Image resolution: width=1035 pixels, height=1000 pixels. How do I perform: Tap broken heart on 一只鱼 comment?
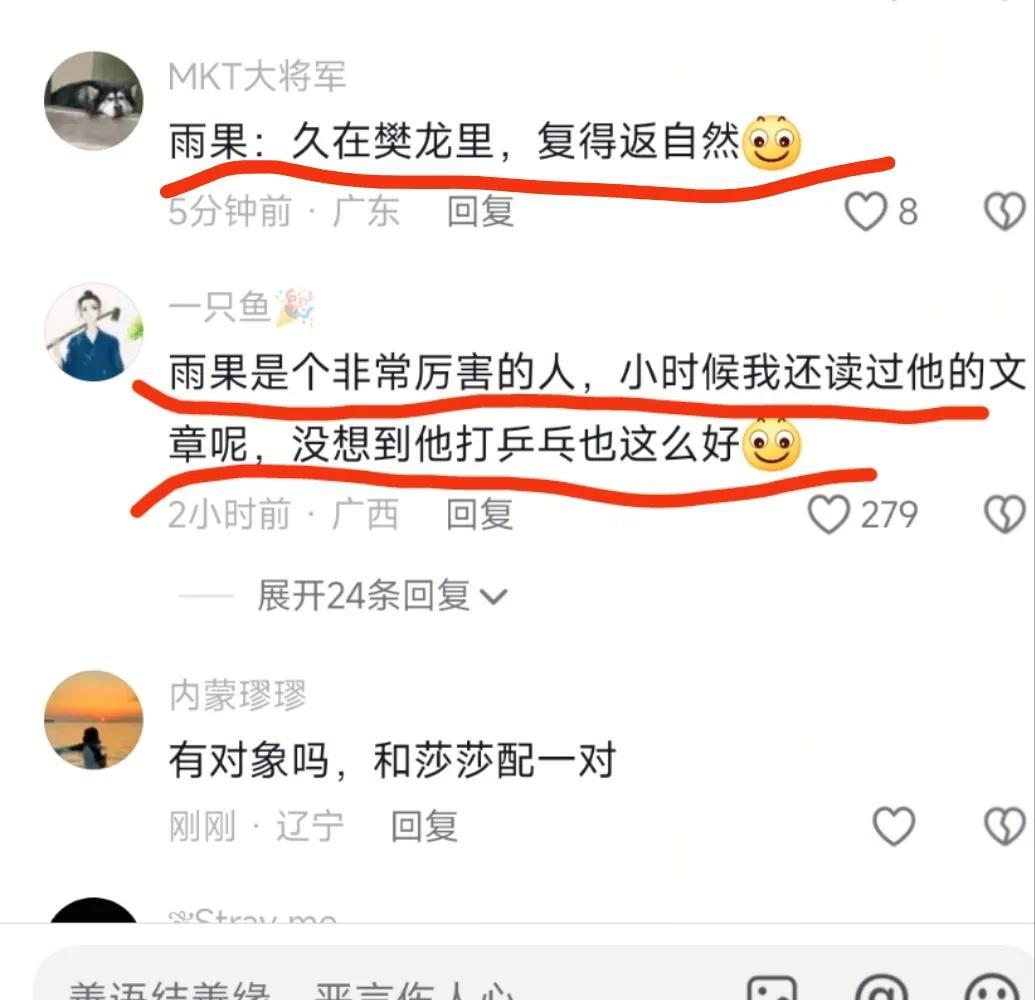pyautogui.click(x=1005, y=515)
